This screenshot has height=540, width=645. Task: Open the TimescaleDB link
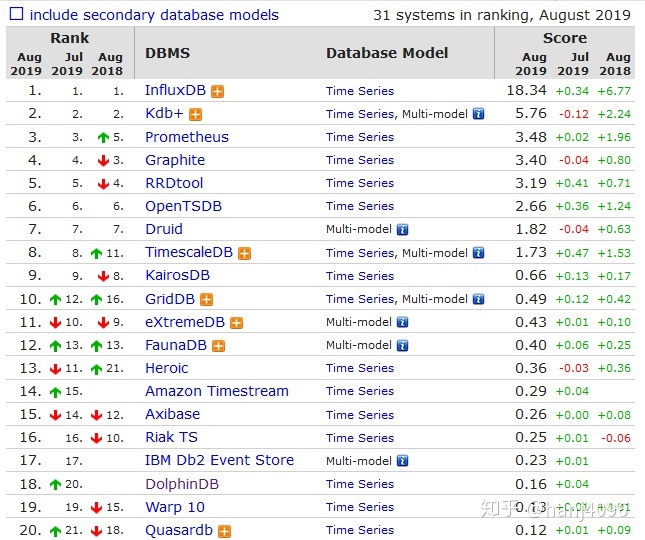coord(189,252)
